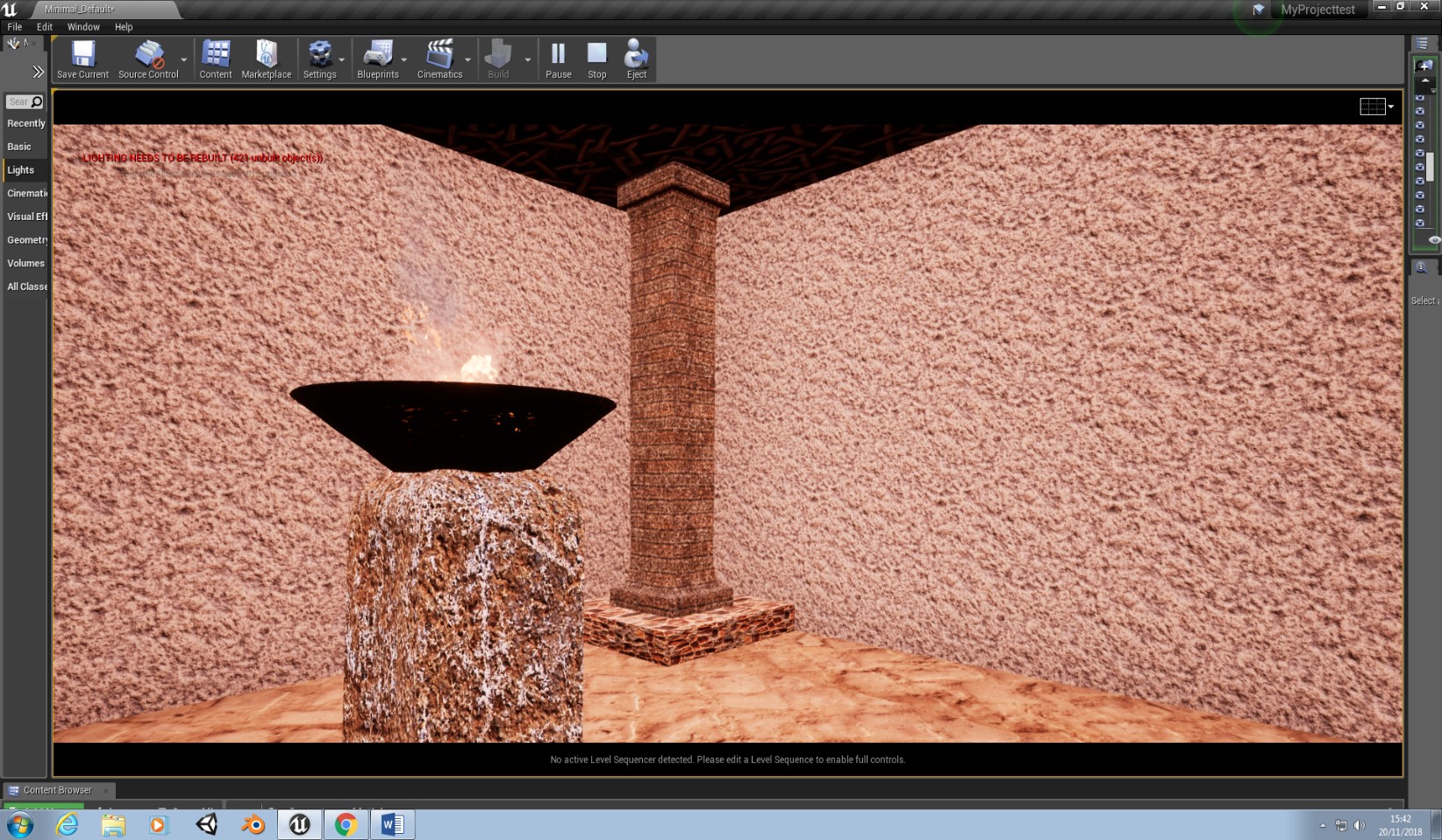The image size is (1442, 840).
Task: Click the Blueprints gamepad icon
Action: pos(377,55)
